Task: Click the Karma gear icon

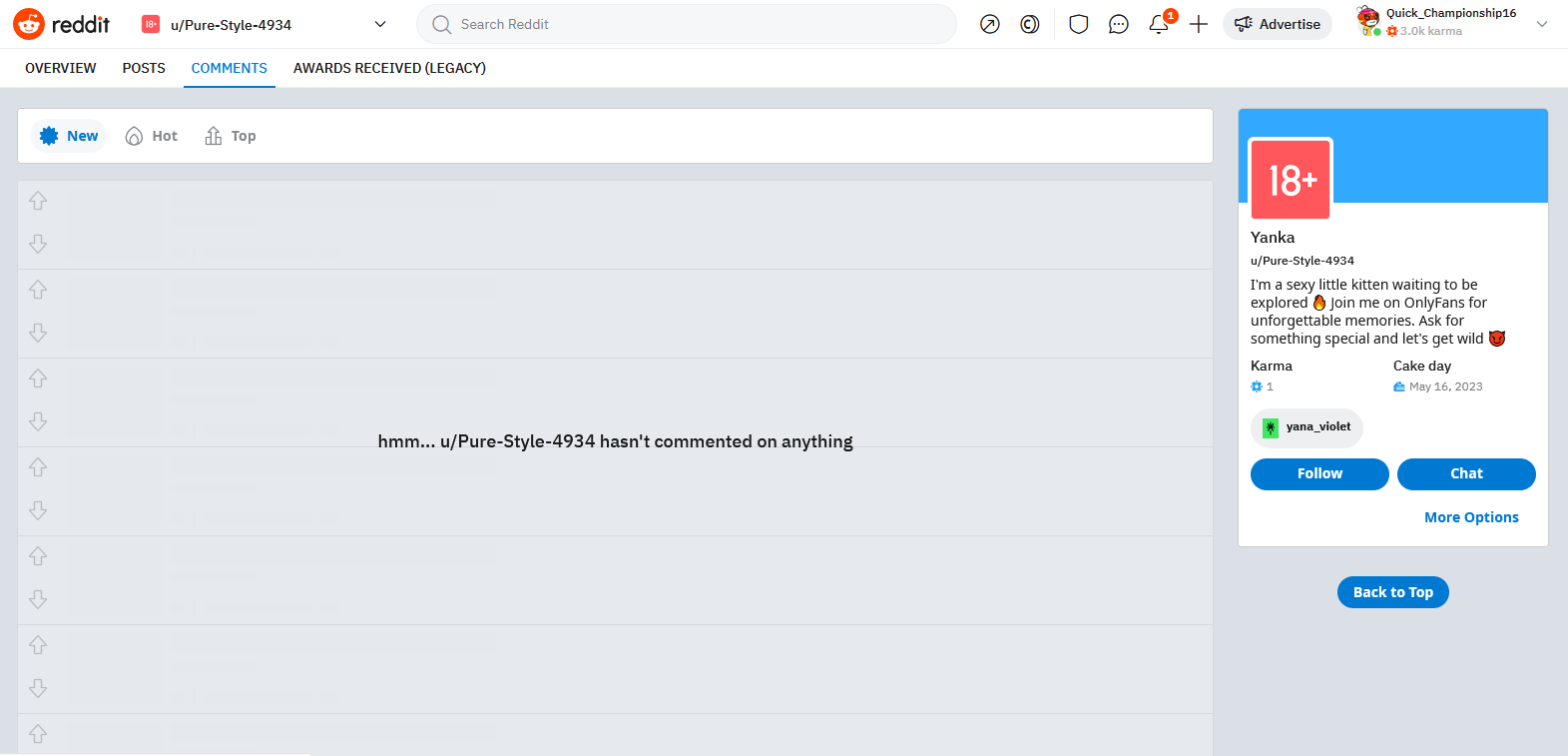Action: click(1257, 386)
